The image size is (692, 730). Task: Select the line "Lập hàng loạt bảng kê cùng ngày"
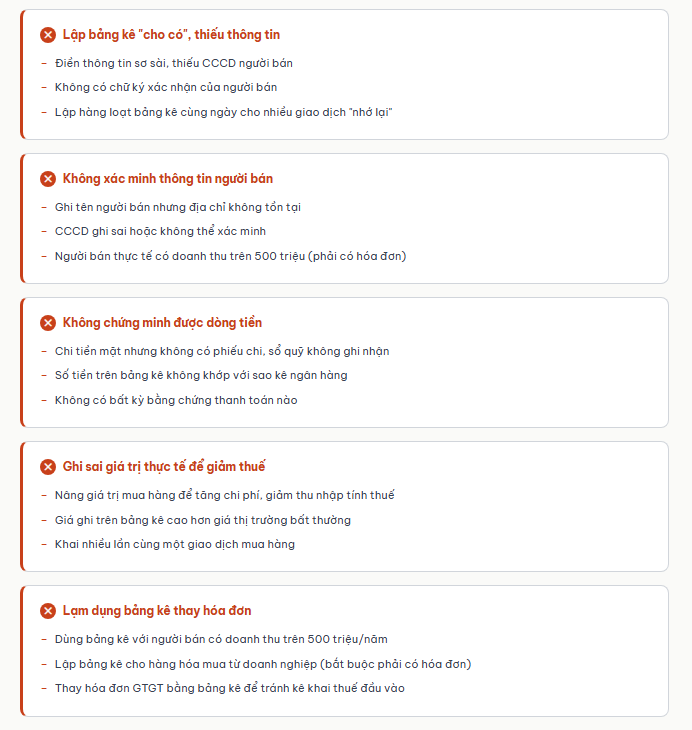point(223,112)
